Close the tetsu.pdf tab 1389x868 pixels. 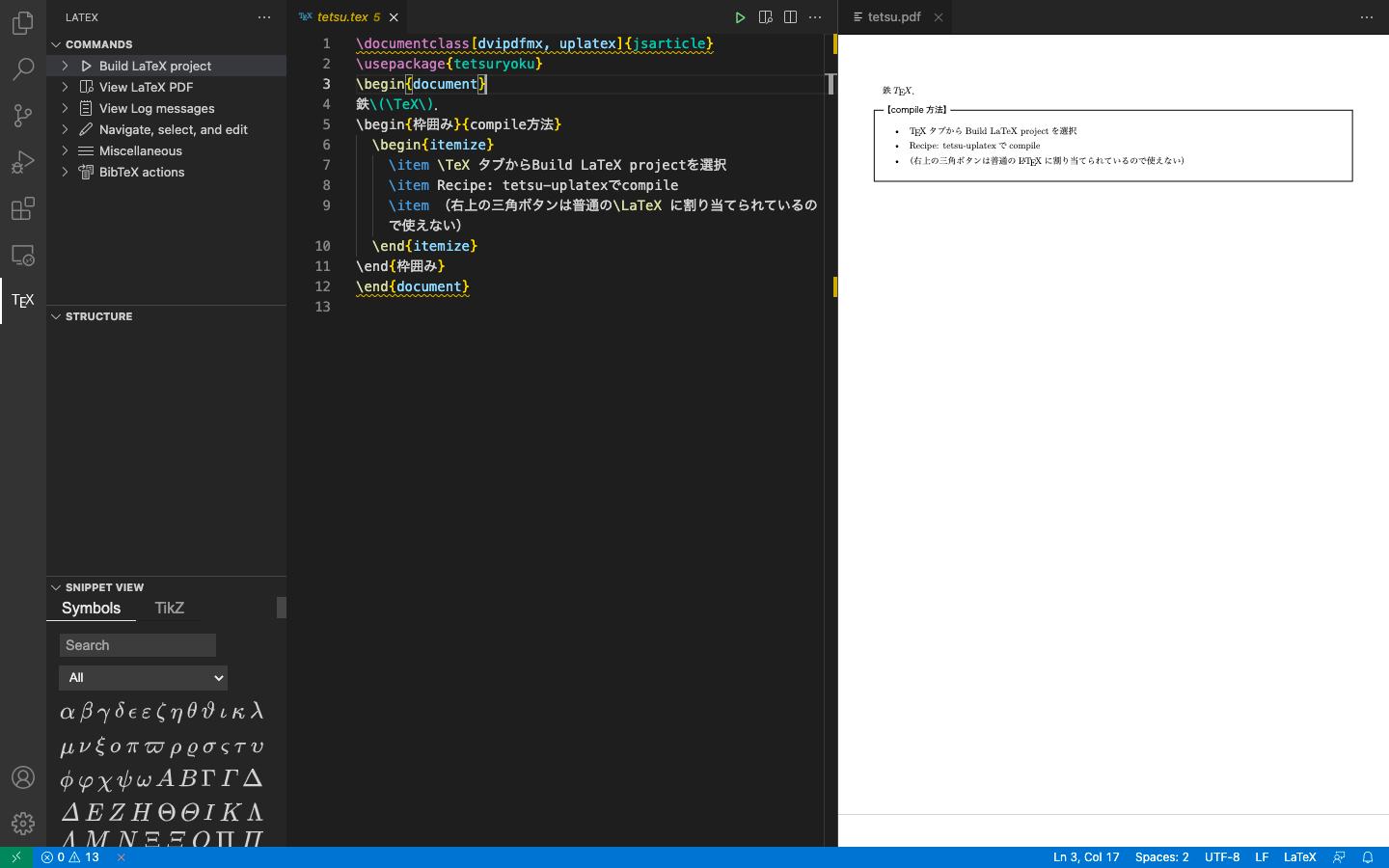(938, 17)
